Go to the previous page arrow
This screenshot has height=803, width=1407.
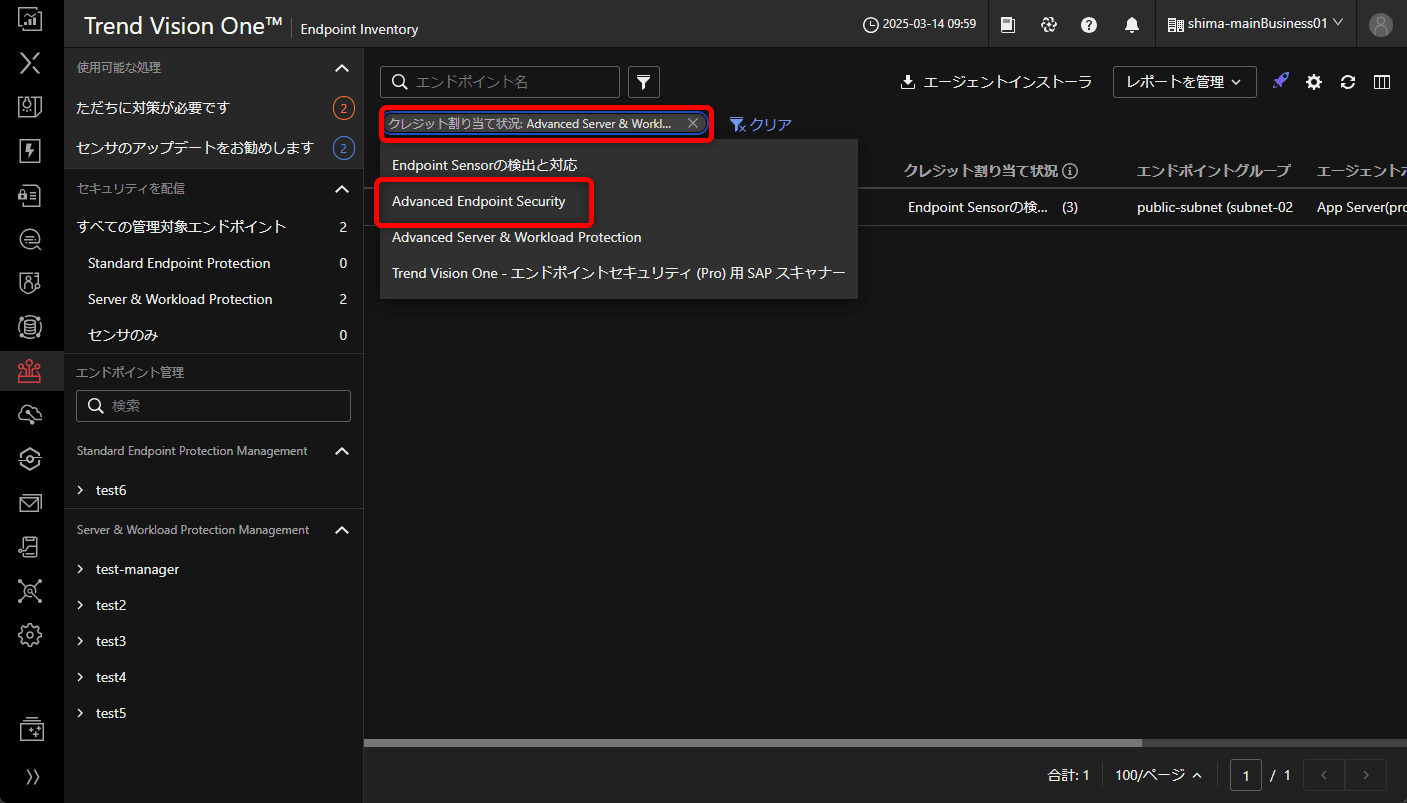1326,775
